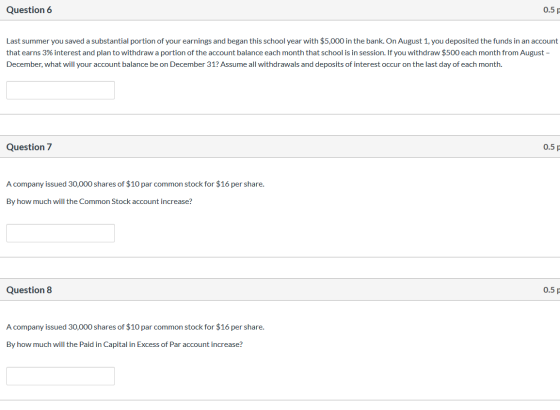Click the 0.5 points label for Question 7
This screenshot has width=560, height=410.
click(x=551, y=147)
